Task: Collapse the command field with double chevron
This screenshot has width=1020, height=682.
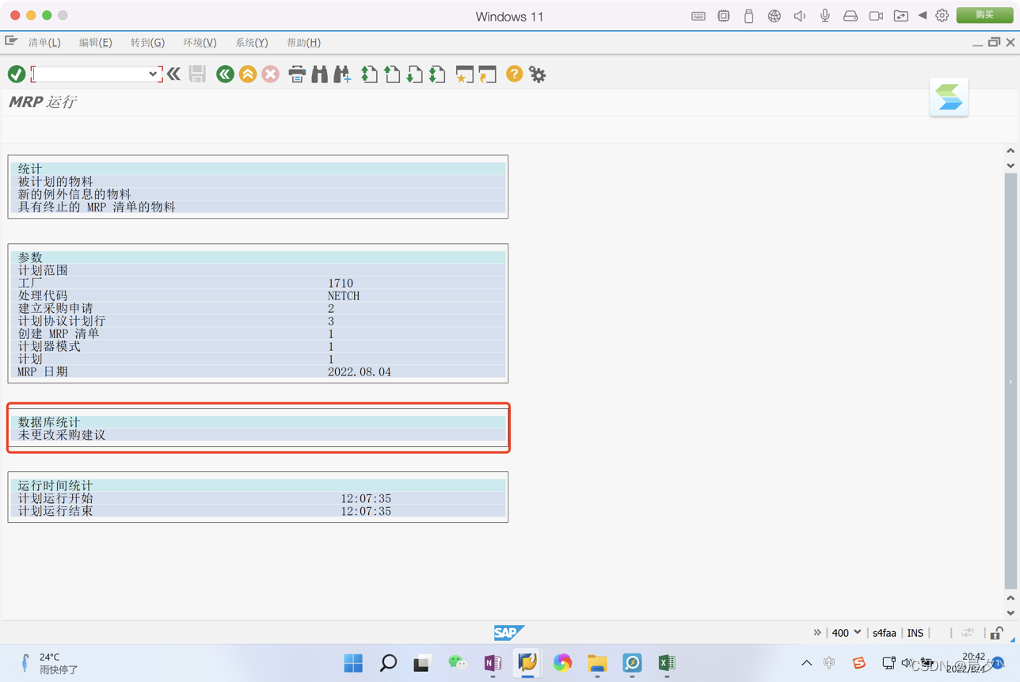Action: click(172, 73)
